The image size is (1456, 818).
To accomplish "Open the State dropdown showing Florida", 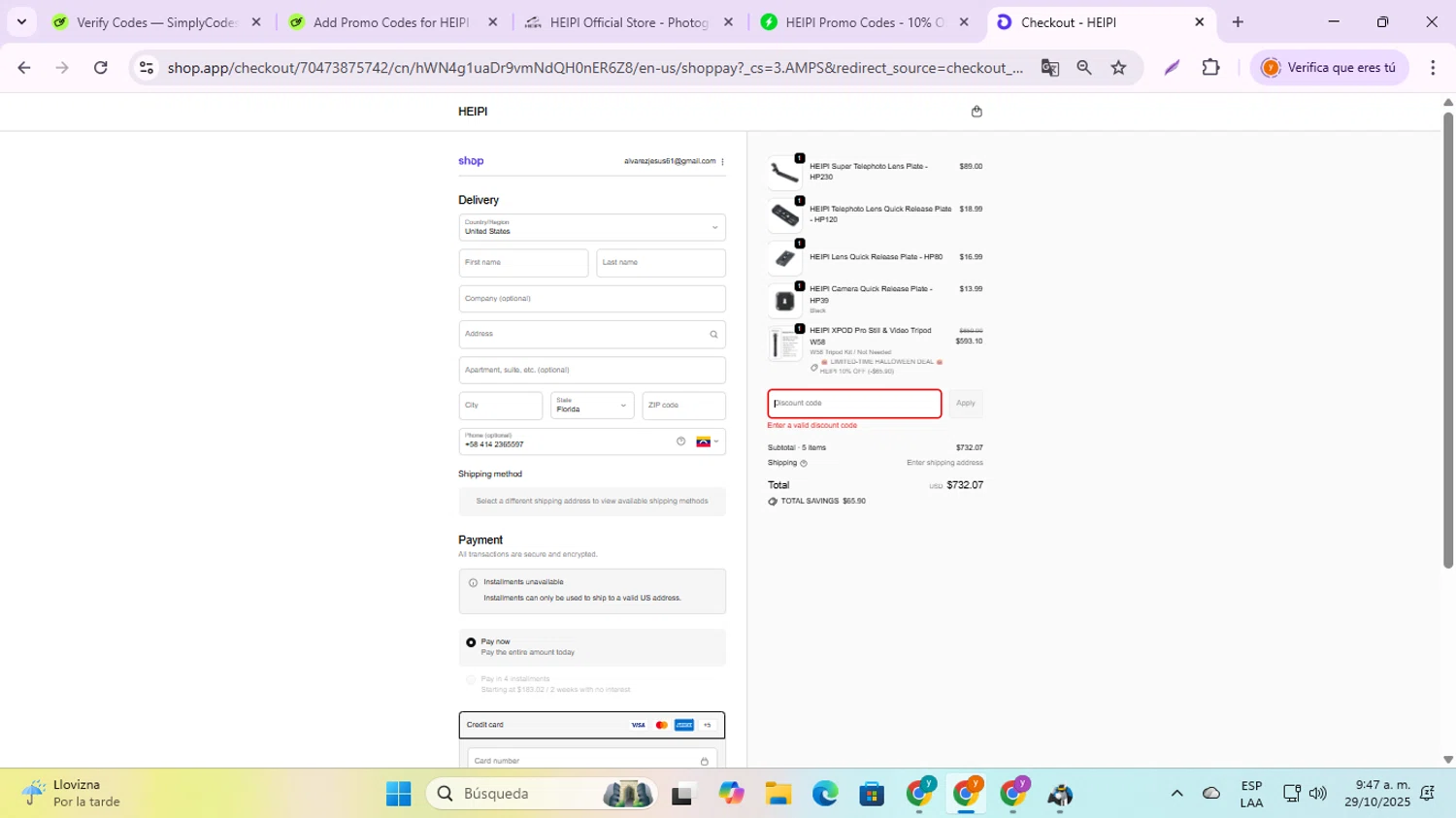I will point(592,406).
